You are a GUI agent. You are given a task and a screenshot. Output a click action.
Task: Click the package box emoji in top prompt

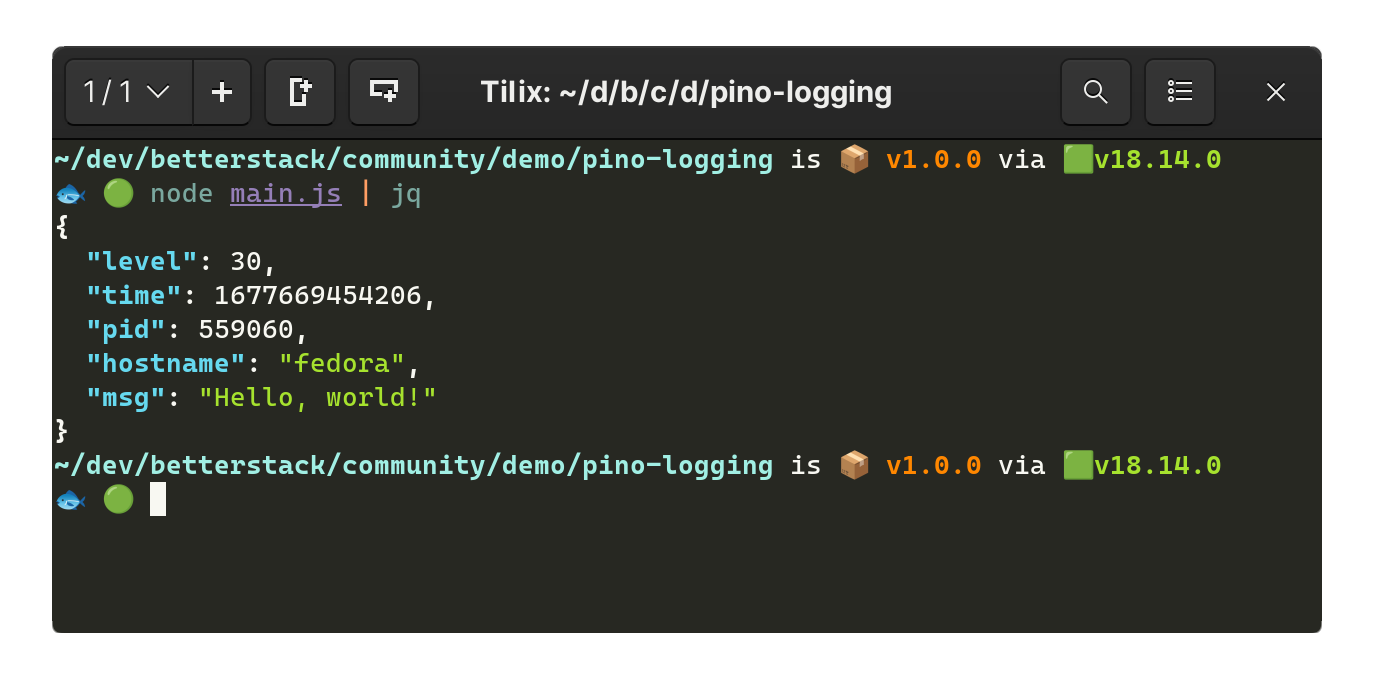(854, 159)
